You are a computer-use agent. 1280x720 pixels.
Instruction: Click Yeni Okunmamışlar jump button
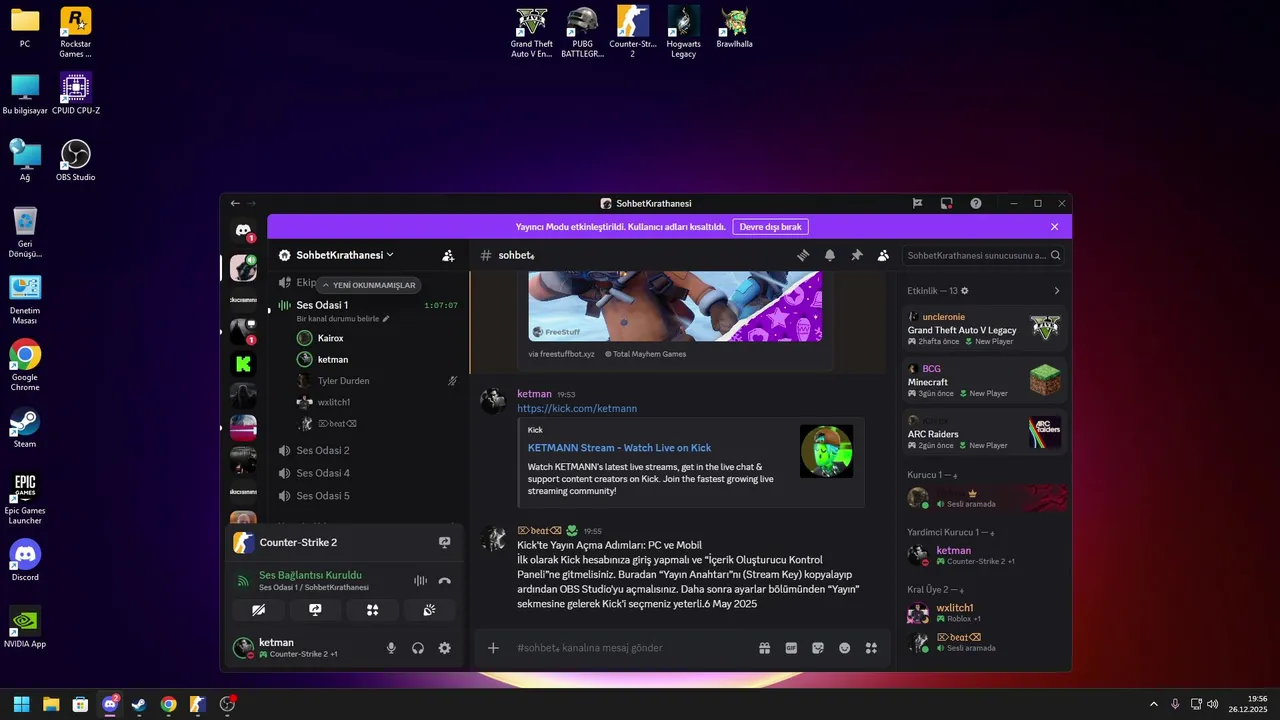coord(368,285)
